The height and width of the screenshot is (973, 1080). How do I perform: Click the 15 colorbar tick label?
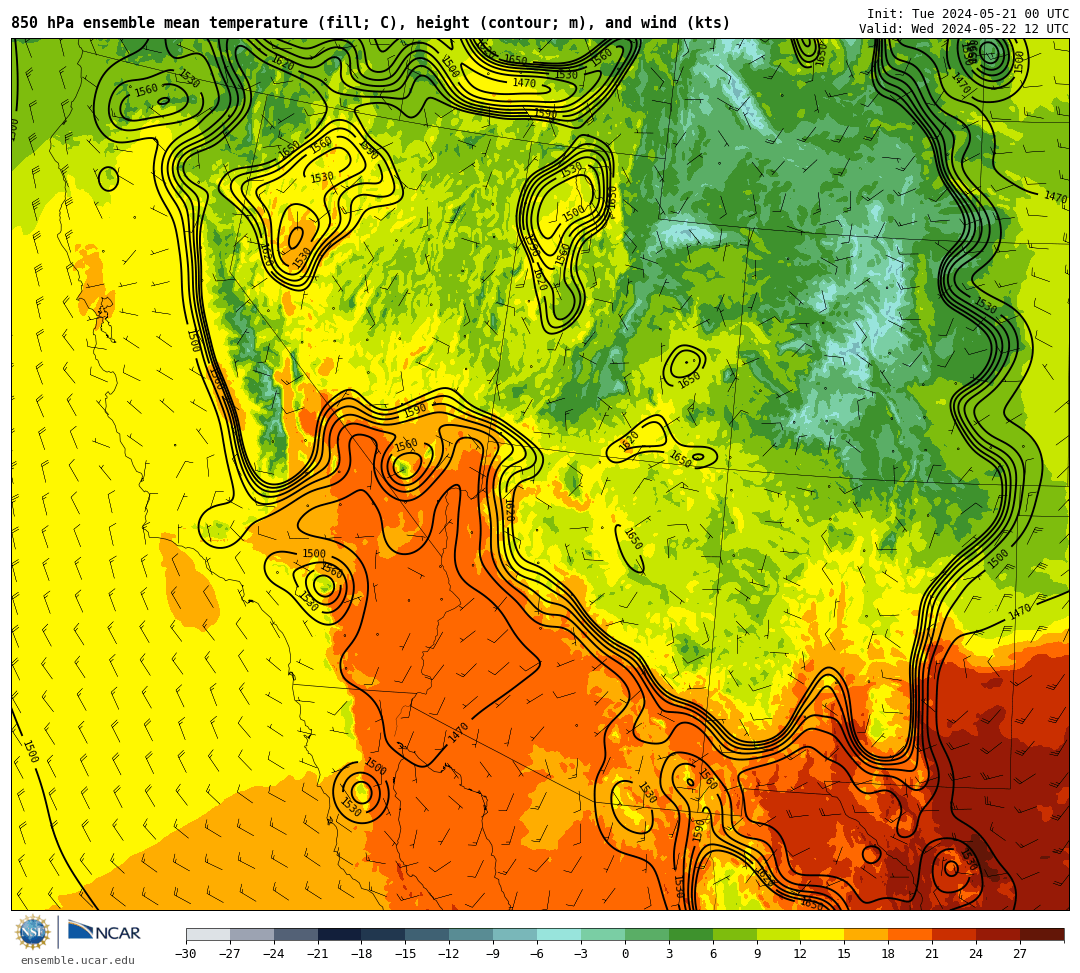844,954
